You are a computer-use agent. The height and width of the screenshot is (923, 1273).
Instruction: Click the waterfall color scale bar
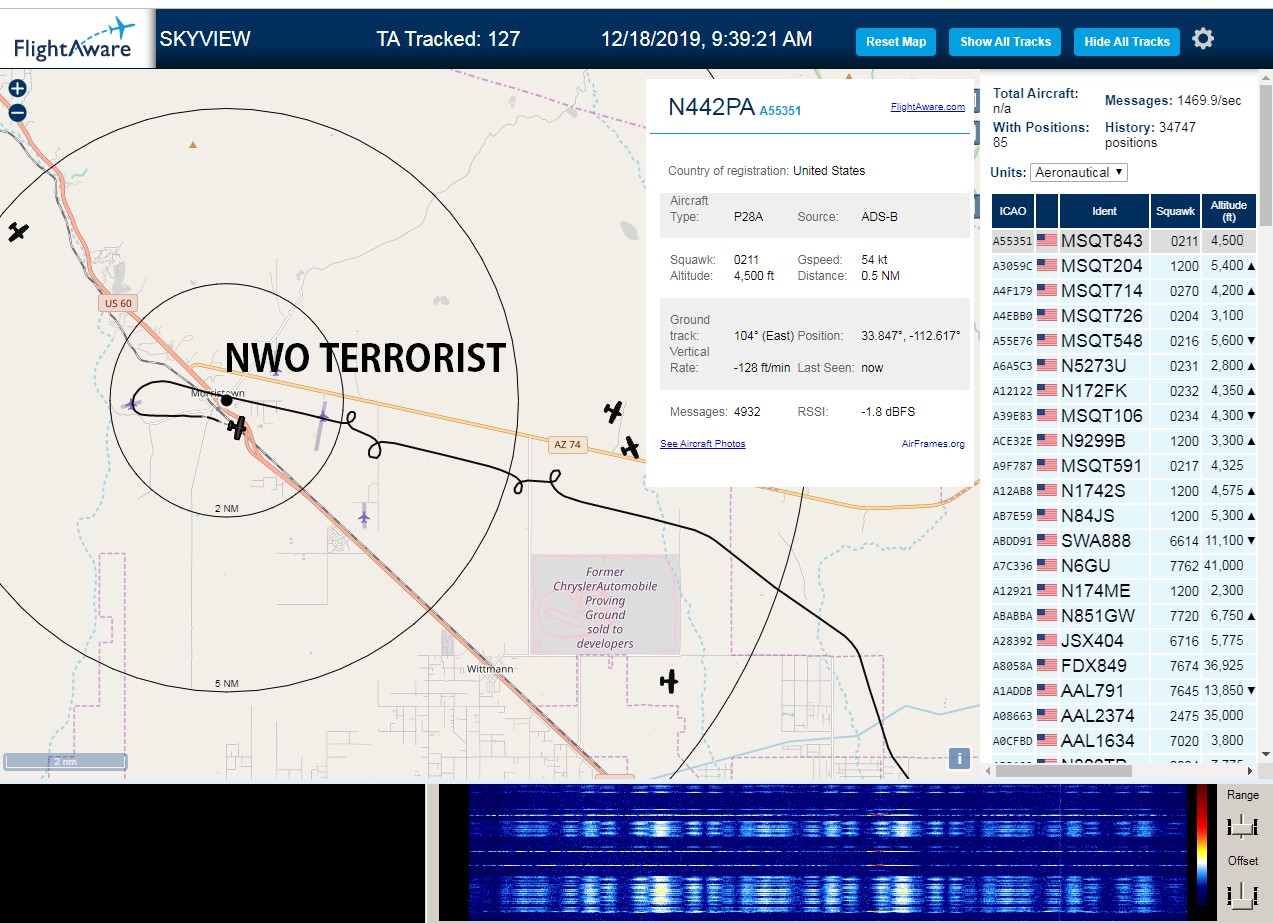click(x=1202, y=845)
